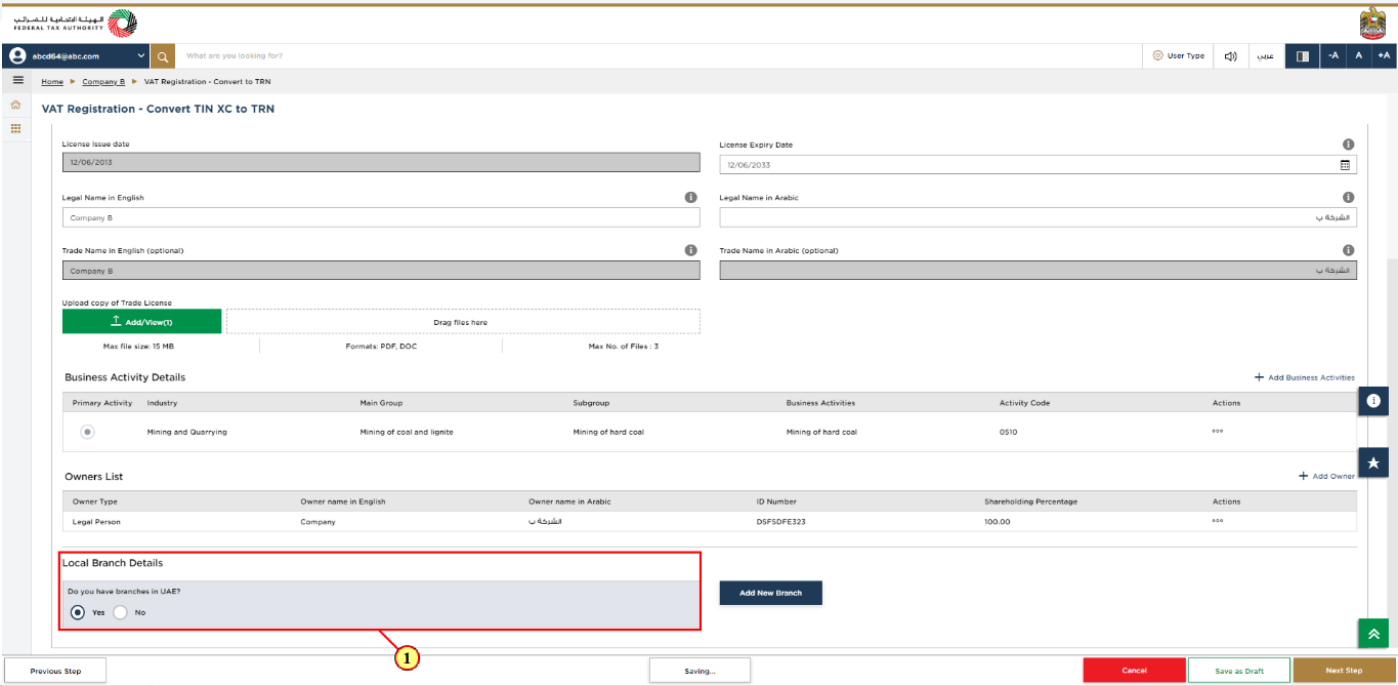Click the UAE emblem icon
The height and width of the screenshot is (686, 1398).
(1374, 22)
